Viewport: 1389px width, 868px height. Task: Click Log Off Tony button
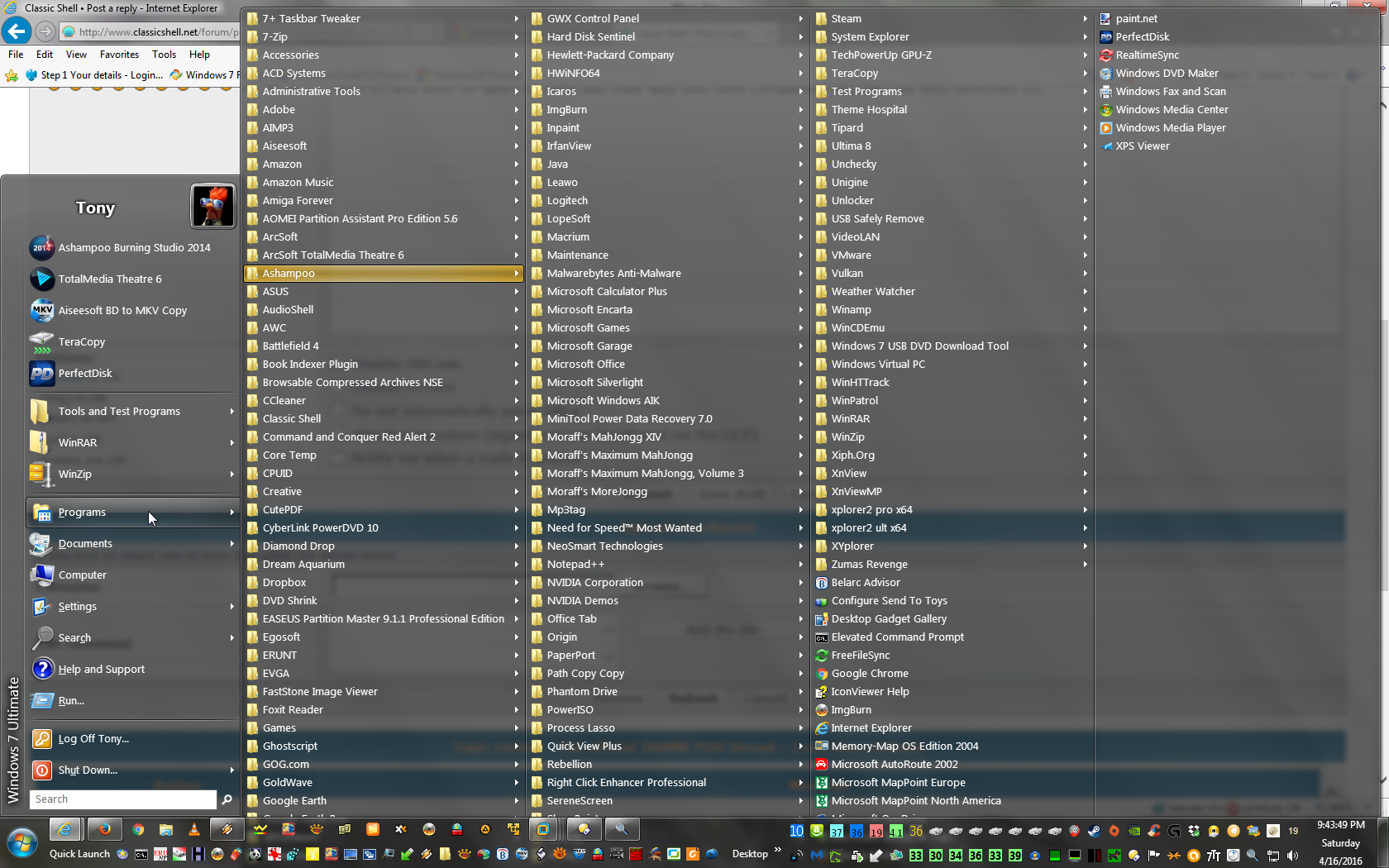coord(93,738)
